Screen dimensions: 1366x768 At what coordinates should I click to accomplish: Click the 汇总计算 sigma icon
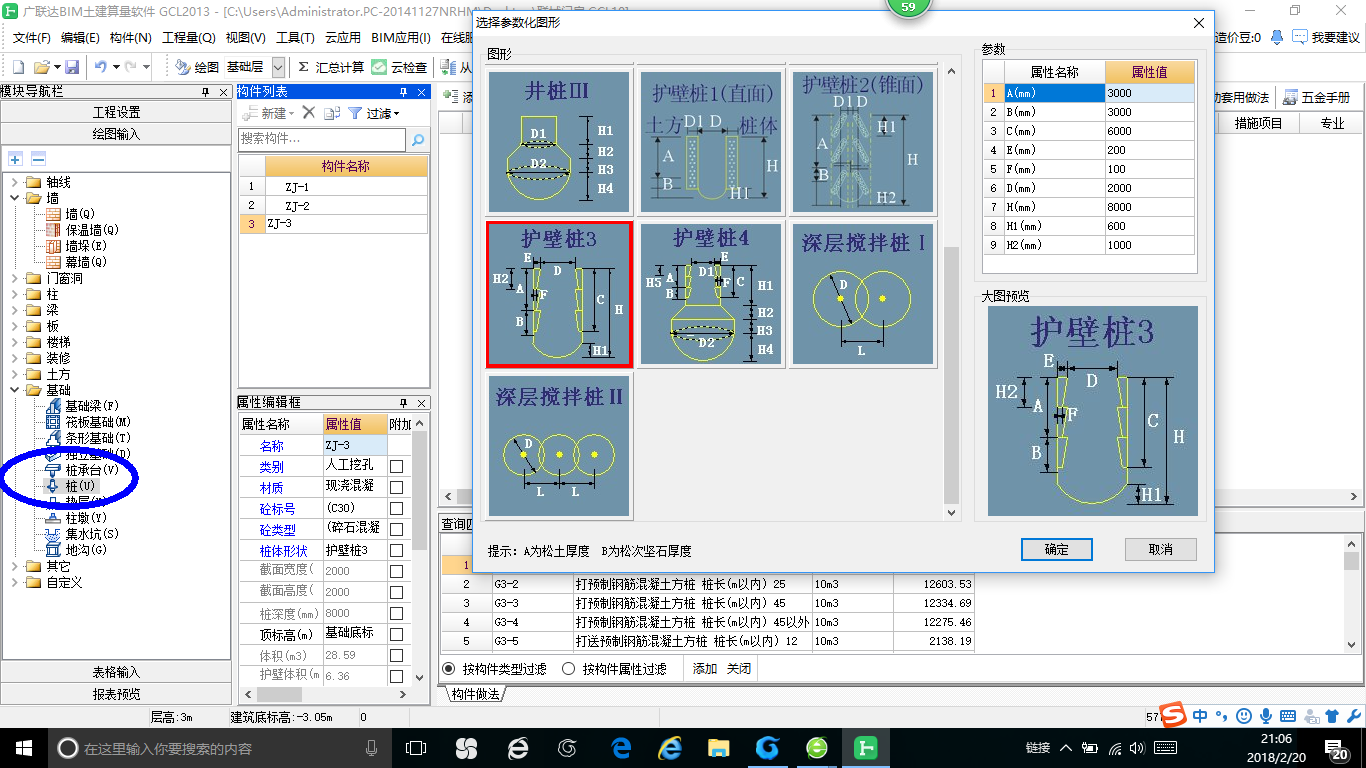pyautogui.click(x=303, y=67)
